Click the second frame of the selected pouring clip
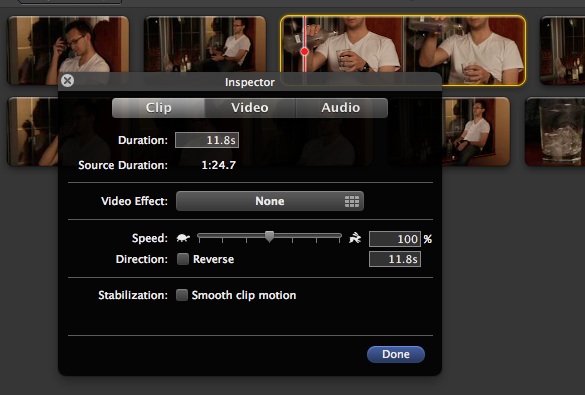The height and width of the screenshot is (395, 585). [464, 50]
